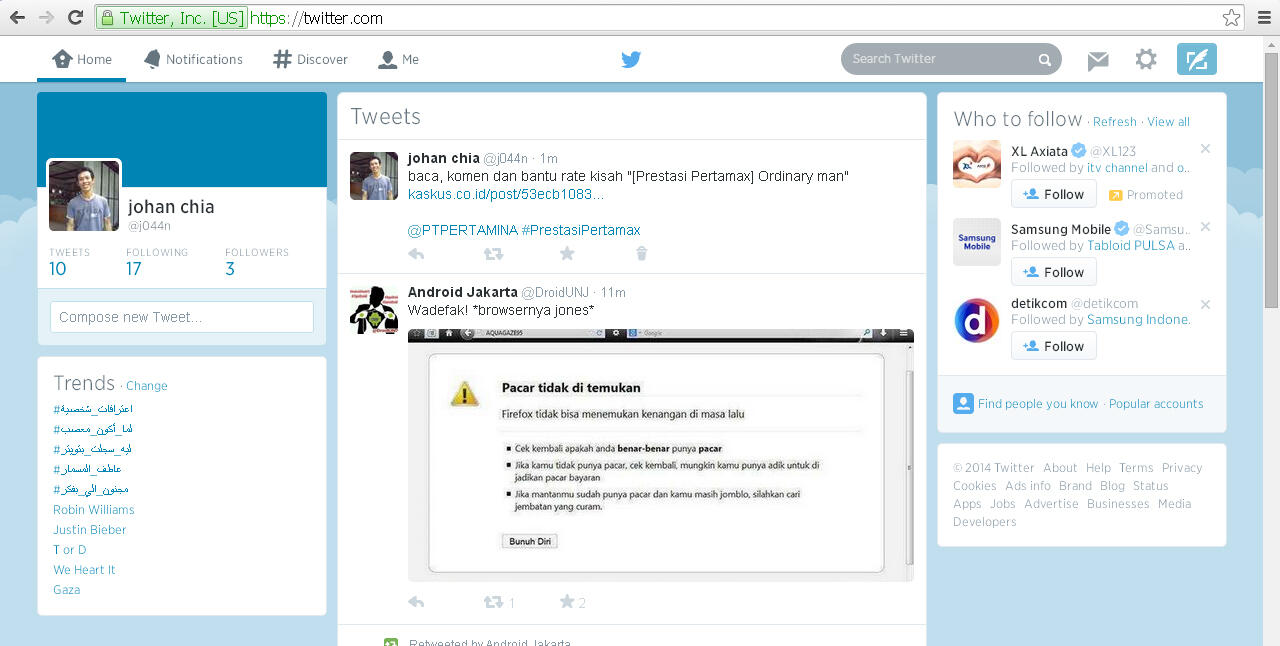Click the @PTPERTAMINA mention
This screenshot has height=646, width=1280.
coord(463,230)
